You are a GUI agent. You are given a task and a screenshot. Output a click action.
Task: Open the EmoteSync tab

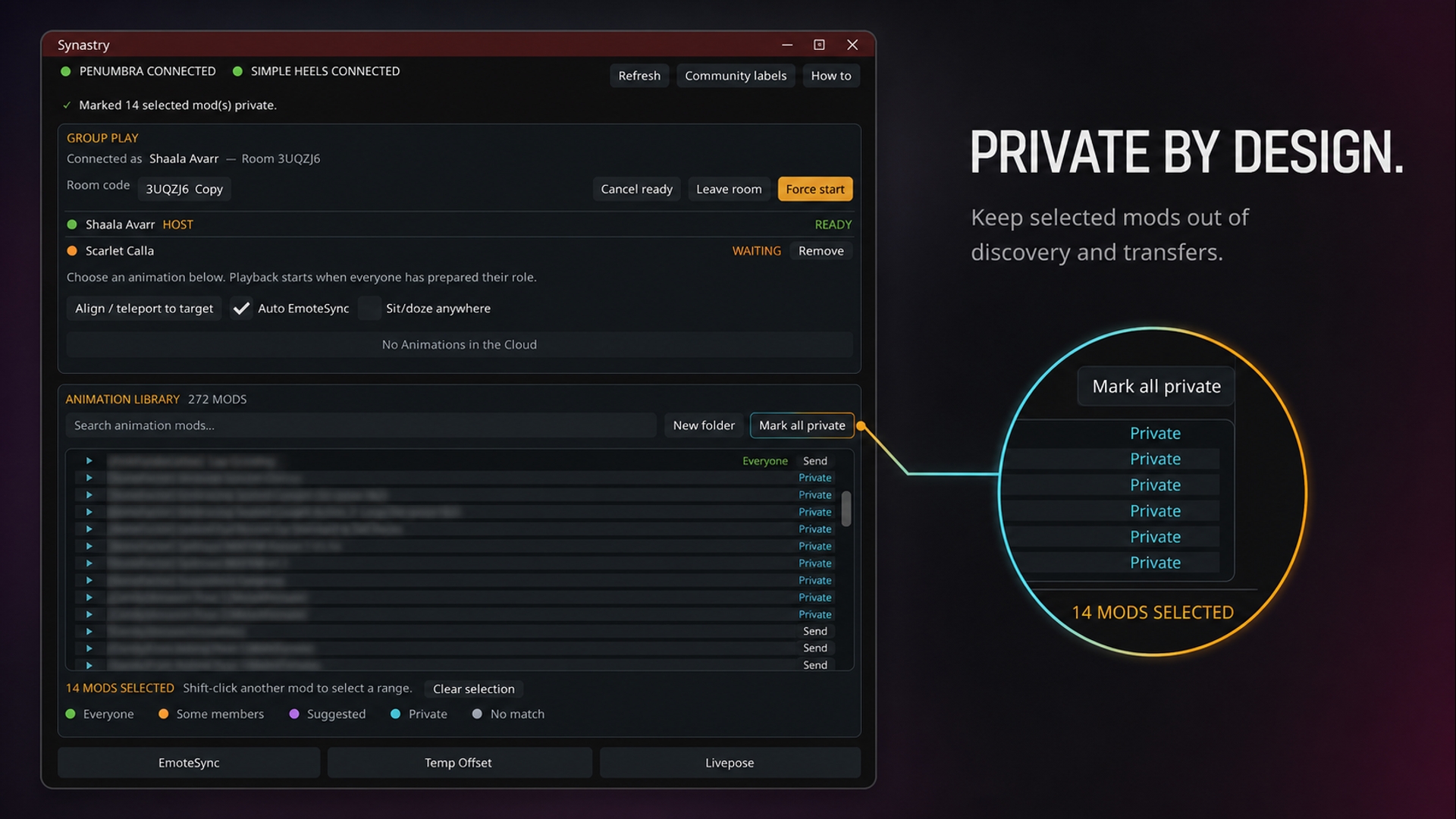tap(189, 763)
